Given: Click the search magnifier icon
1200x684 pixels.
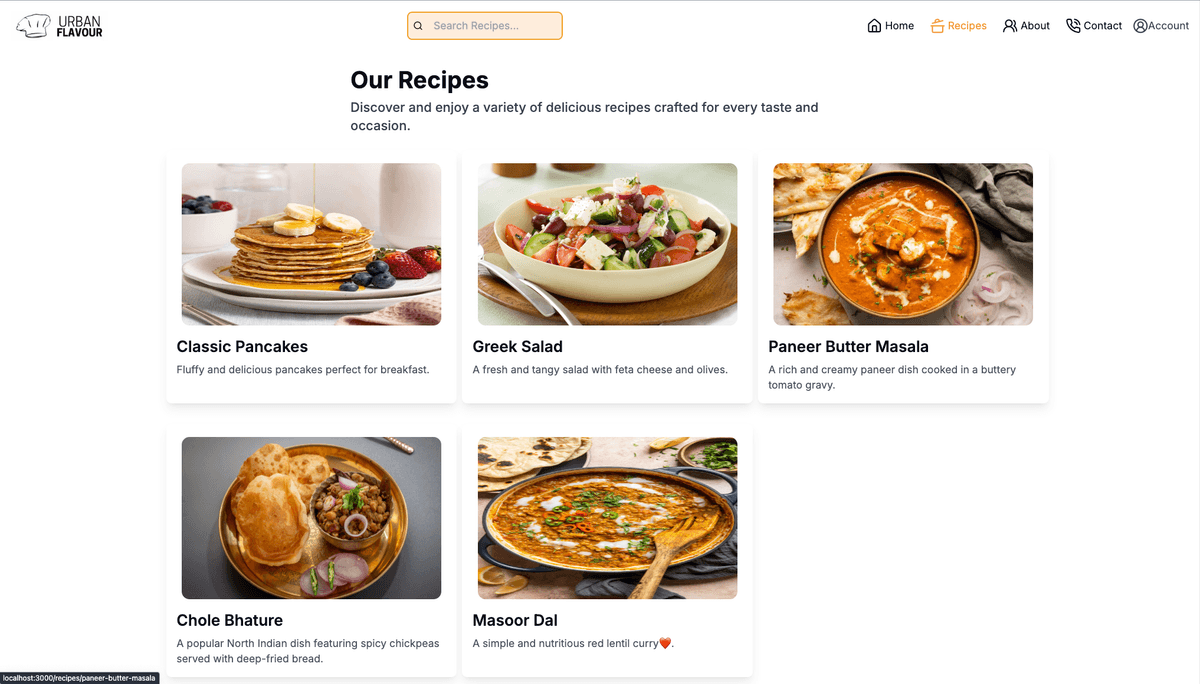Looking at the screenshot, I should click(x=419, y=26).
